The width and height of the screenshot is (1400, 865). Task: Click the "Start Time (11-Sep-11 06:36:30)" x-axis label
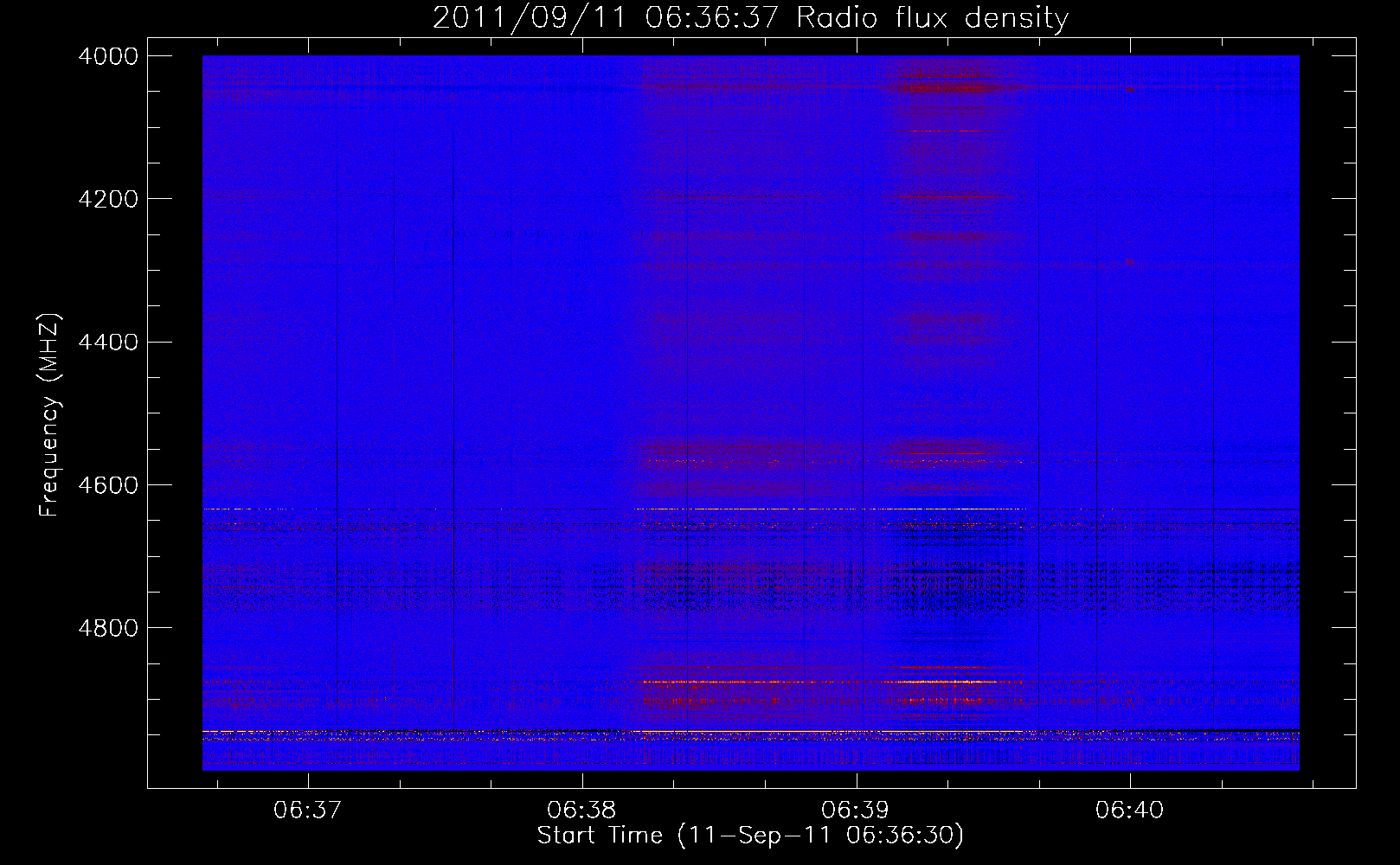(750, 836)
